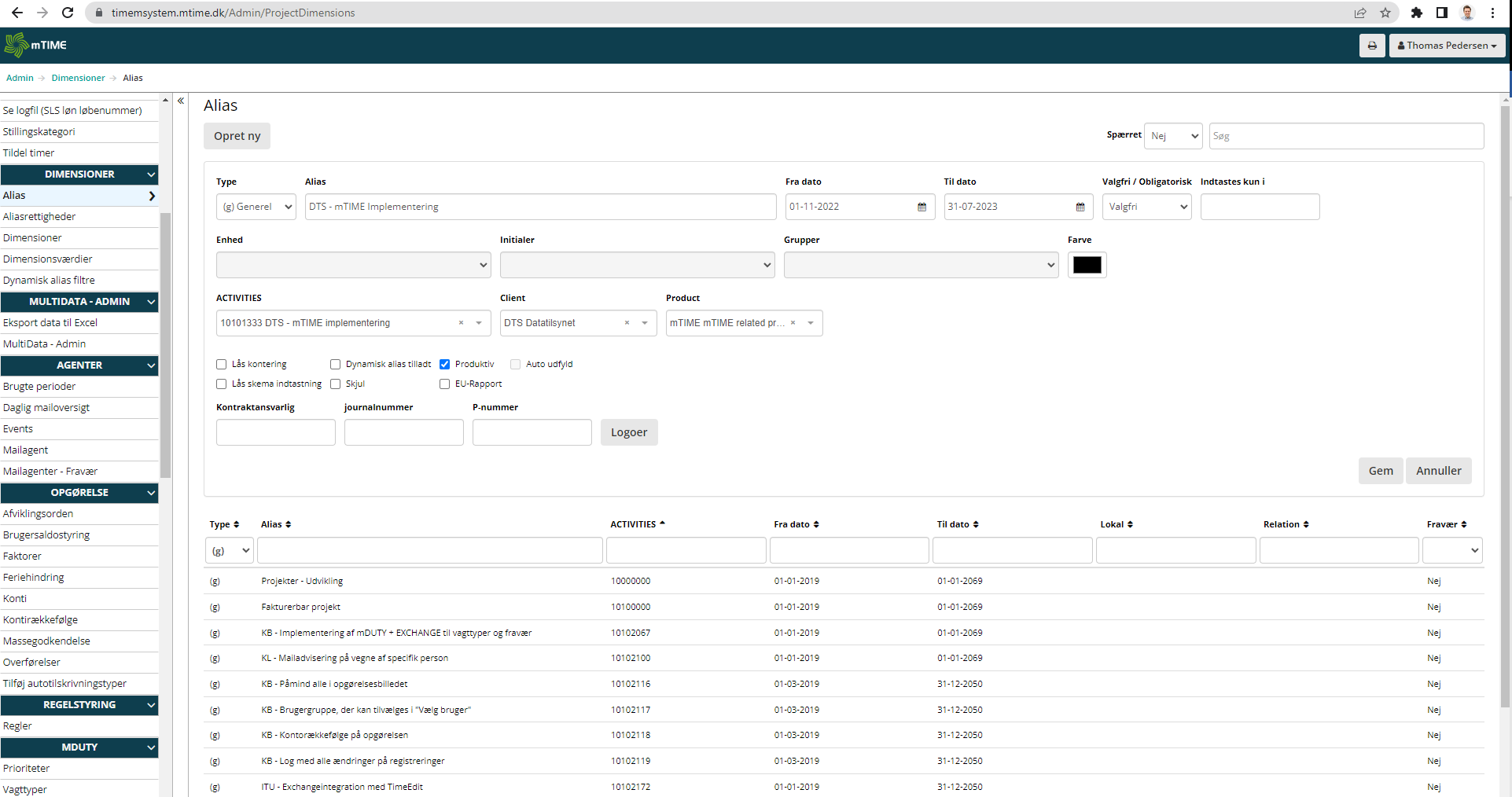This screenshot has height=797, width=1512.
Task: Clear the ACTIVITIES selection with x
Action: pos(461,323)
